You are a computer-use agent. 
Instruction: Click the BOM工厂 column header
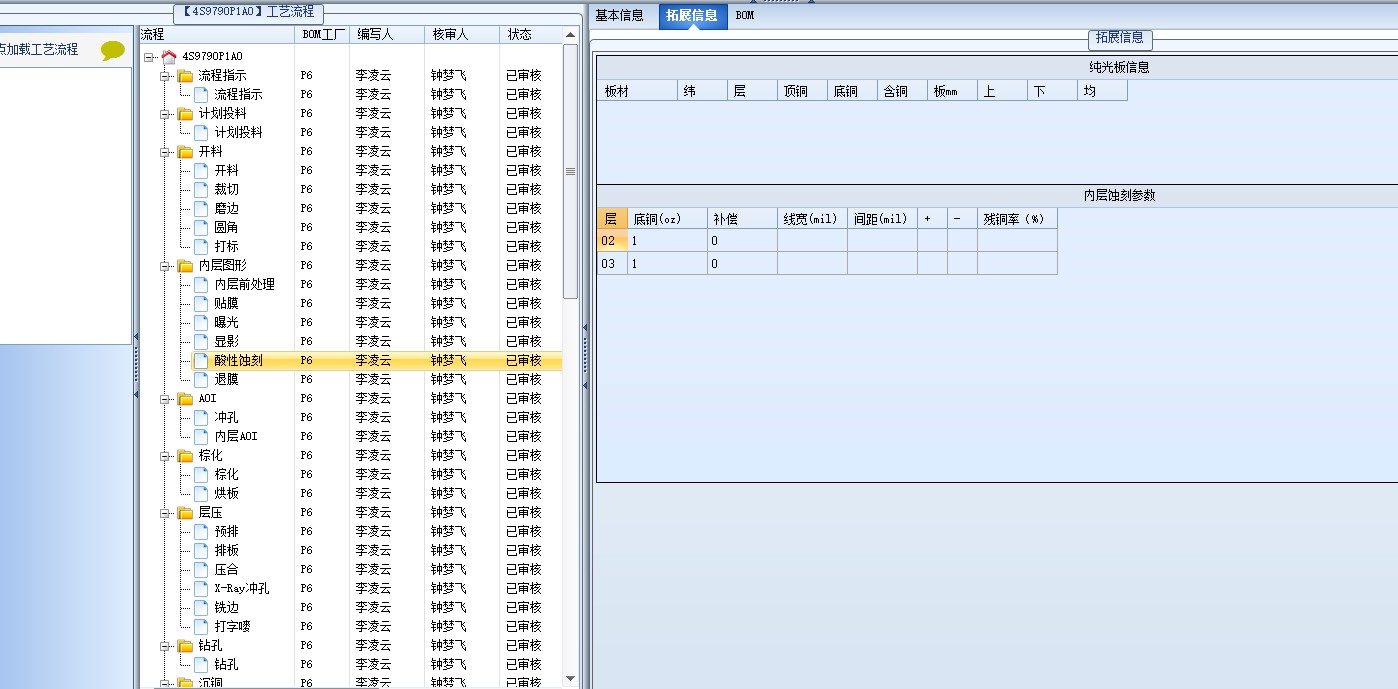click(322, 34)
